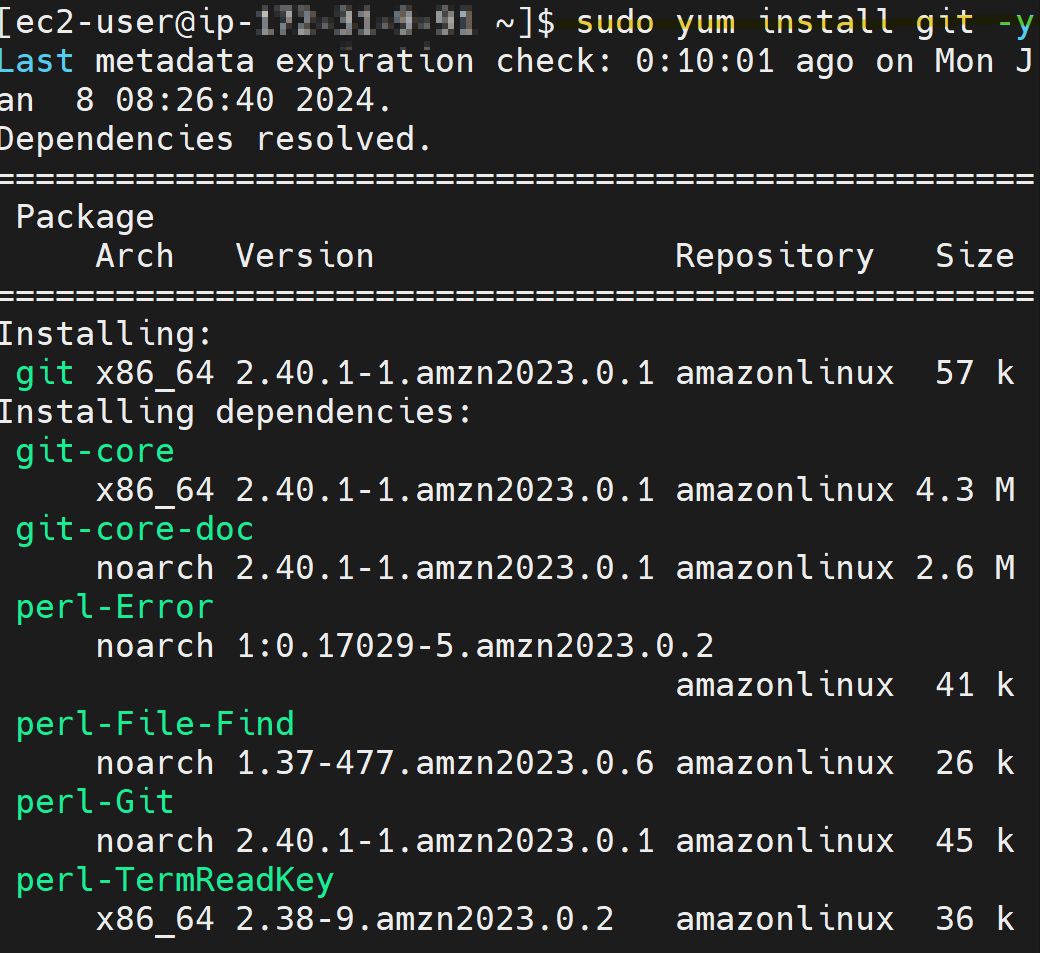
Task: Click the 'Installing dependencies:' heading line
Action: coord(235,413)
